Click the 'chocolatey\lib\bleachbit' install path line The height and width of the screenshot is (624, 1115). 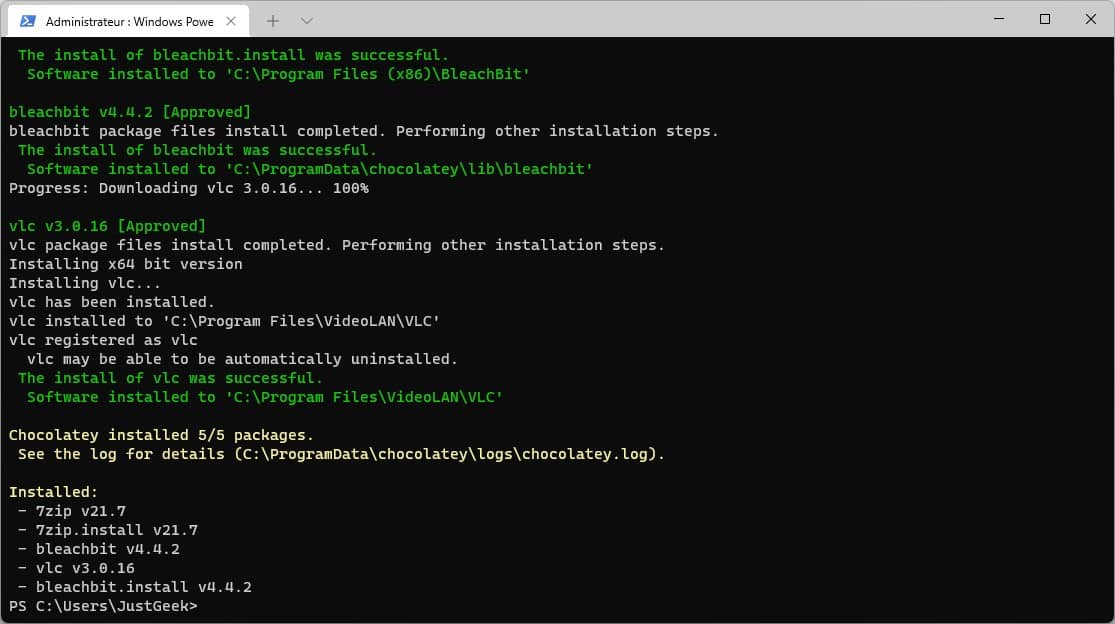(x=309, y=170)
